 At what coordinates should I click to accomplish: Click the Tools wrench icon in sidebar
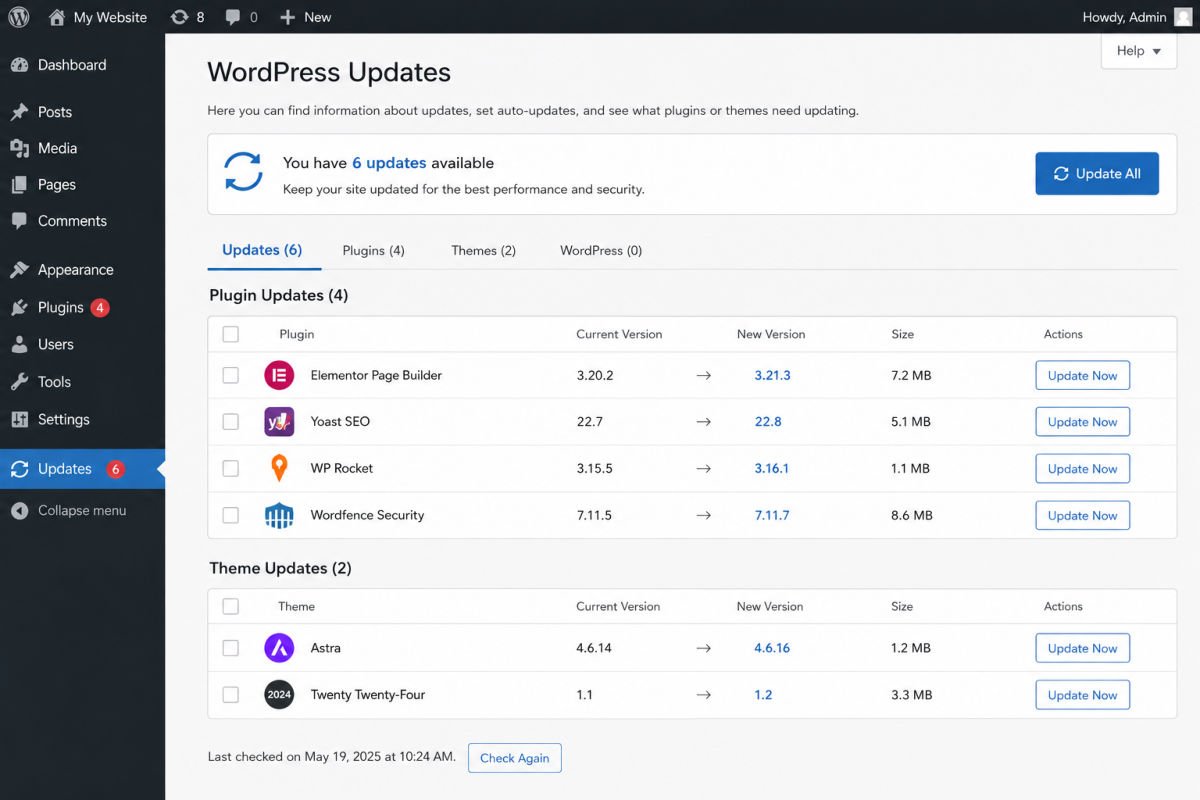pyautogui.click(x=19, y=382)
